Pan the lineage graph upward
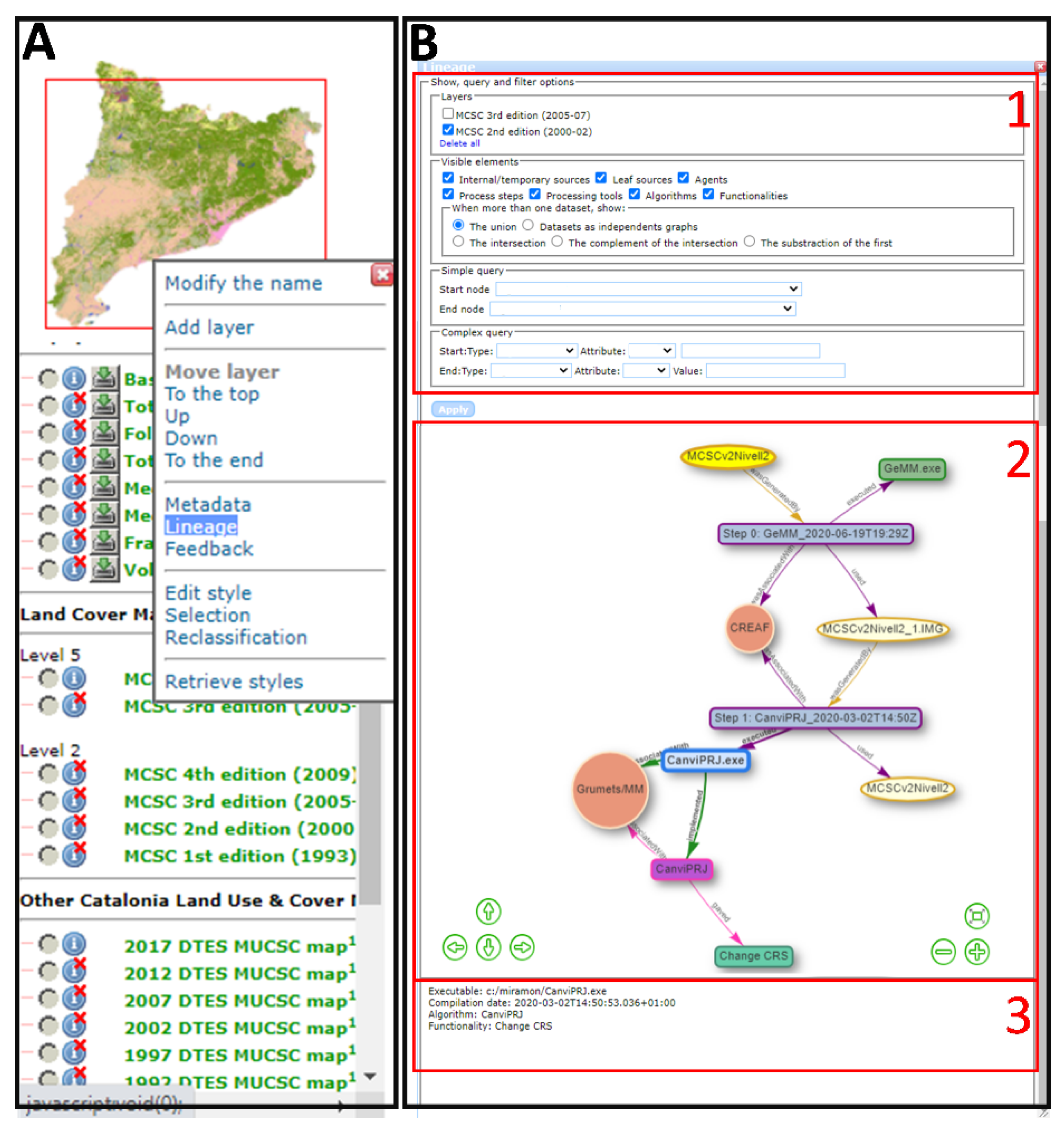 (488, 912)
